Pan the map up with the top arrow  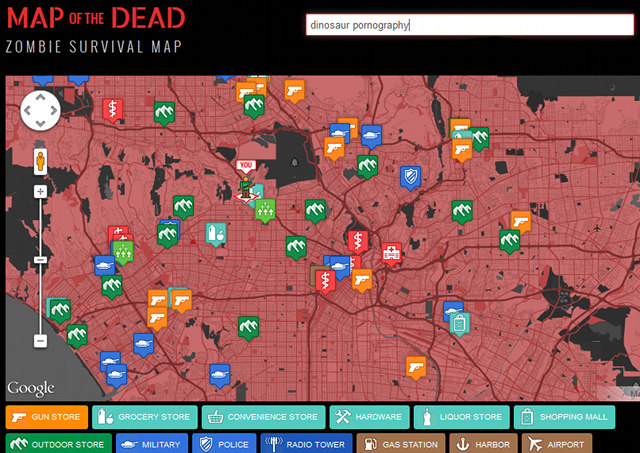[x=40, y=96]
